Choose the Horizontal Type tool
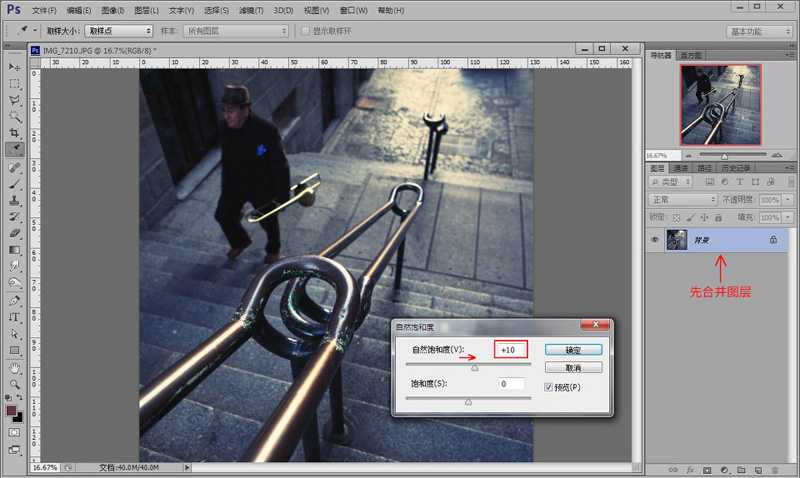 15,317
